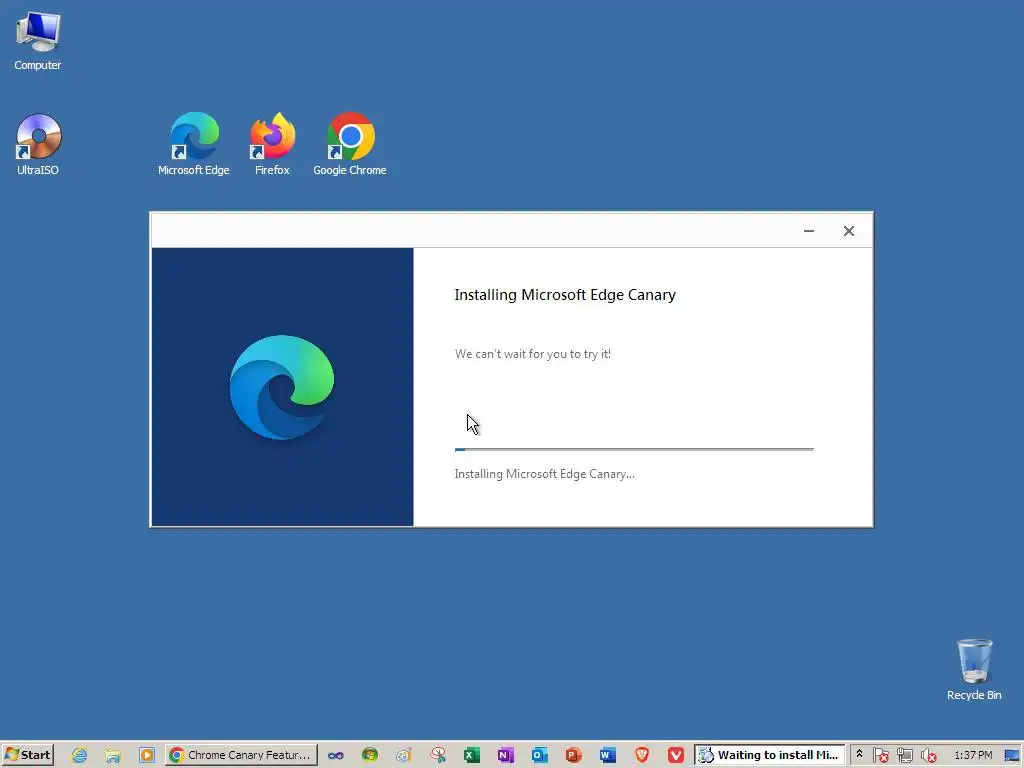Viewport: 1024px width, 768px height.
Task: Click the Show Desktop button in the taskbar corner
Action: click(1014, 755)
